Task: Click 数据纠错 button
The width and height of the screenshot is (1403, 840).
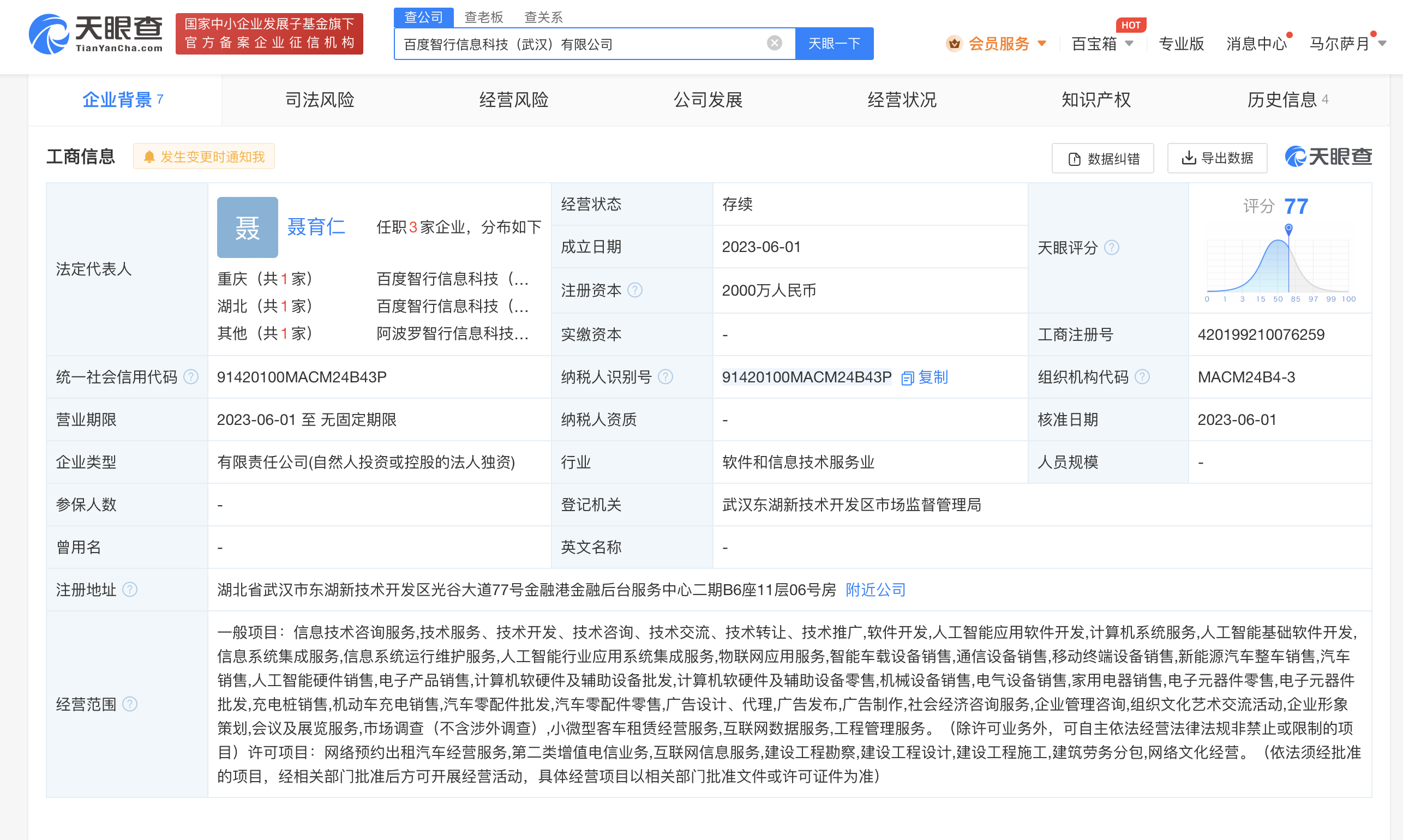Action: pos(1103,158)
